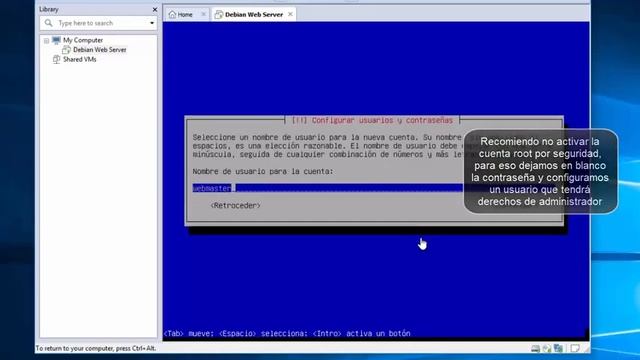Click the Home tab house icon

click(x=172, y=15)
